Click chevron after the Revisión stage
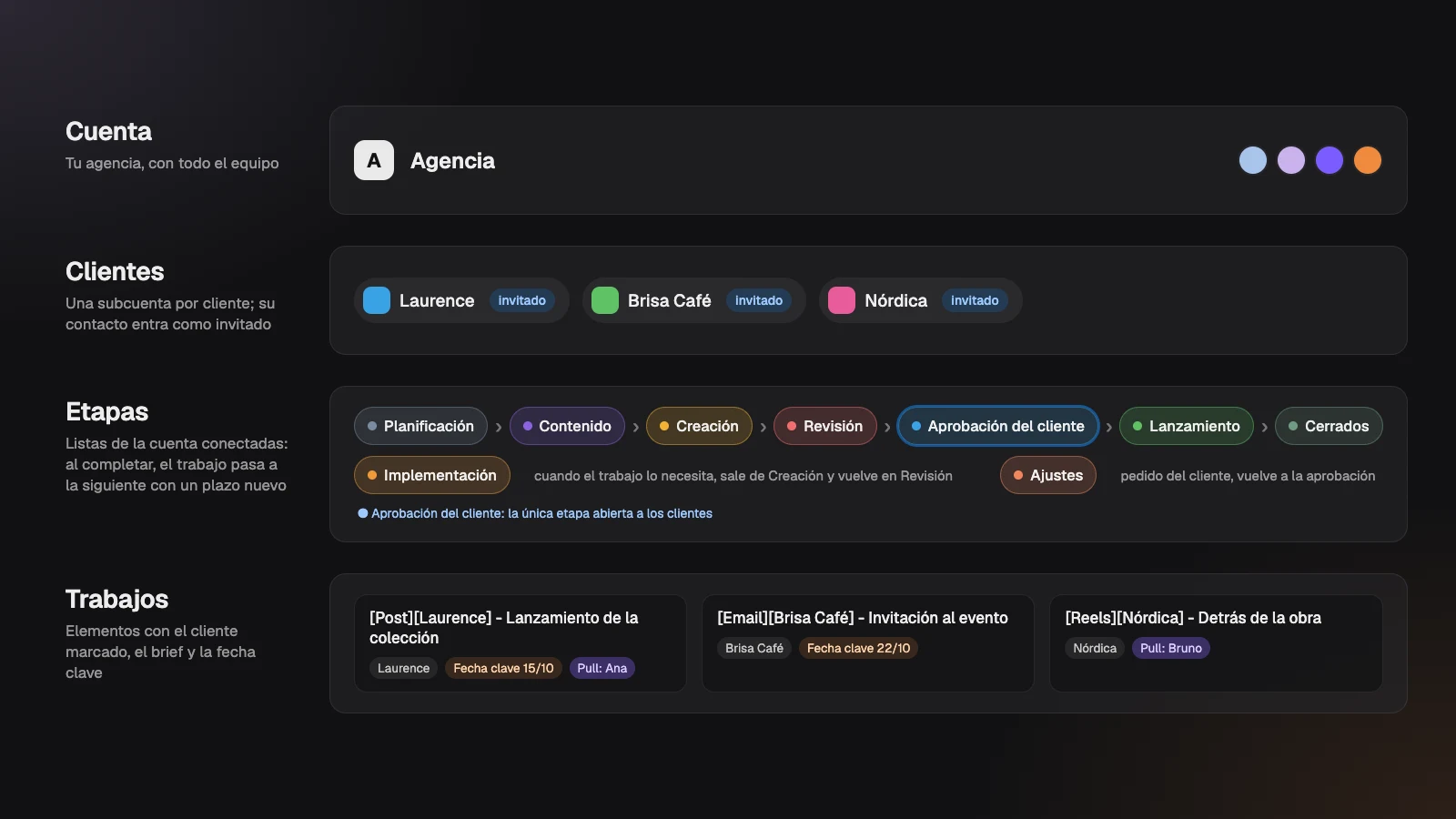The image size is (1456, 819). coord(887,427)
